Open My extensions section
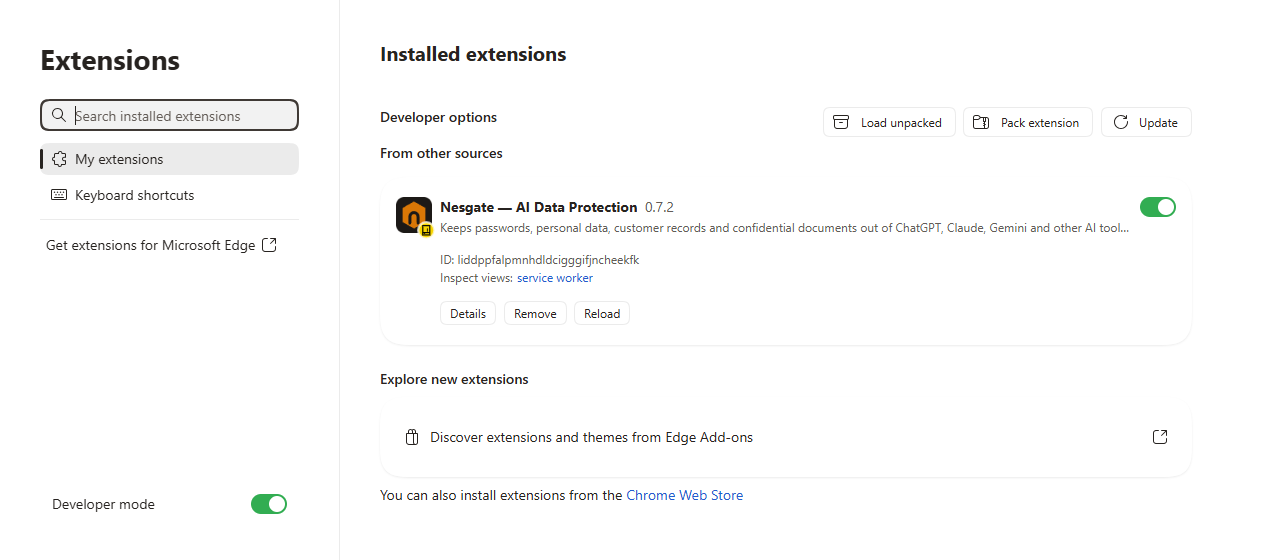Viewport: 1280px width, 560px height. click(x=169, y=159)
